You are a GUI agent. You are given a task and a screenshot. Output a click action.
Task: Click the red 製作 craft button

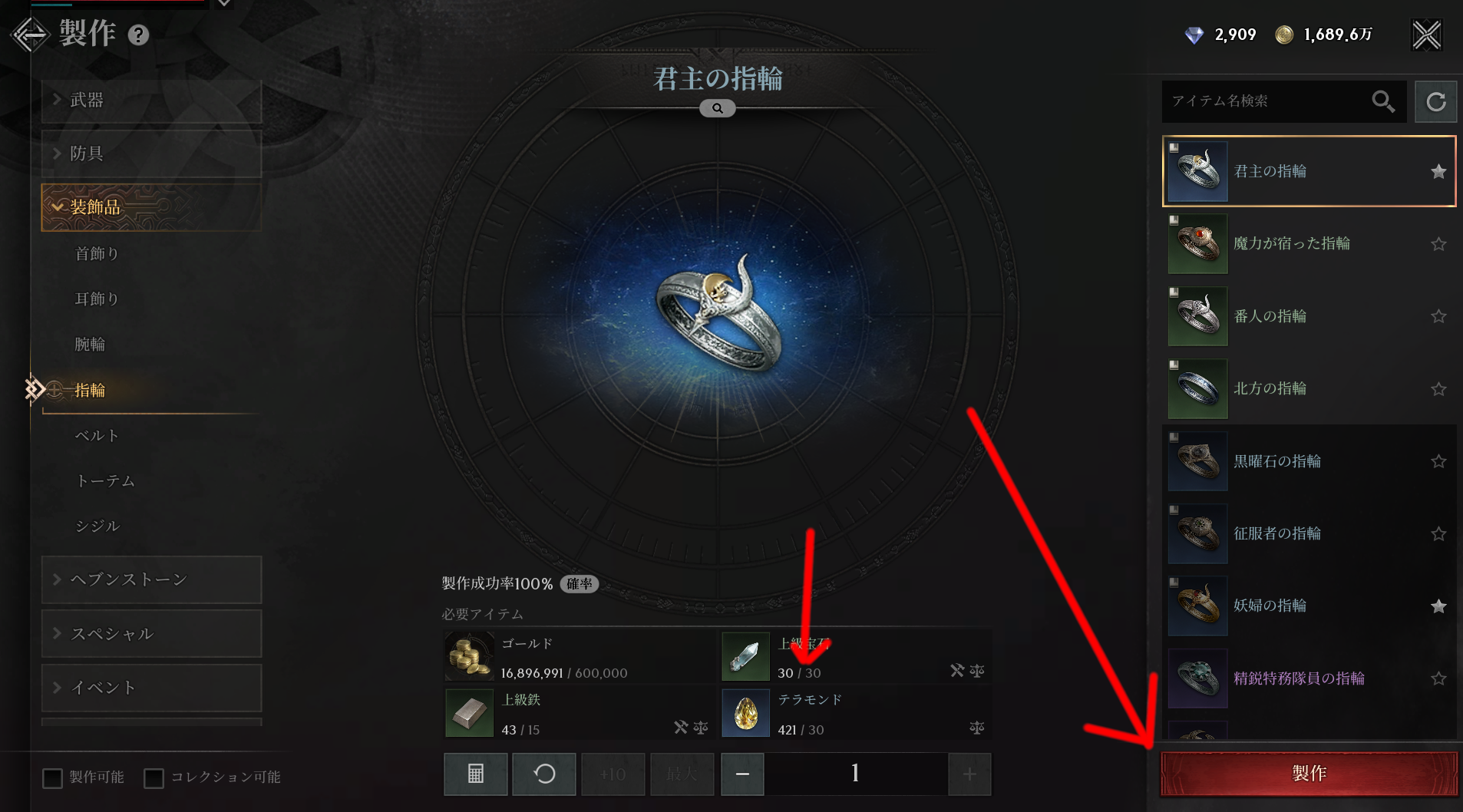[1309, 774]
